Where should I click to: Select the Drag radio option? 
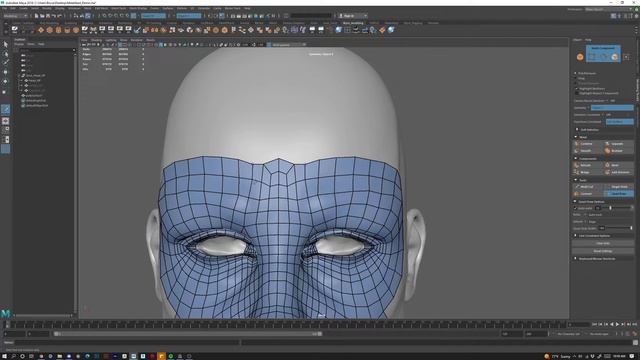tap(576, 78)
